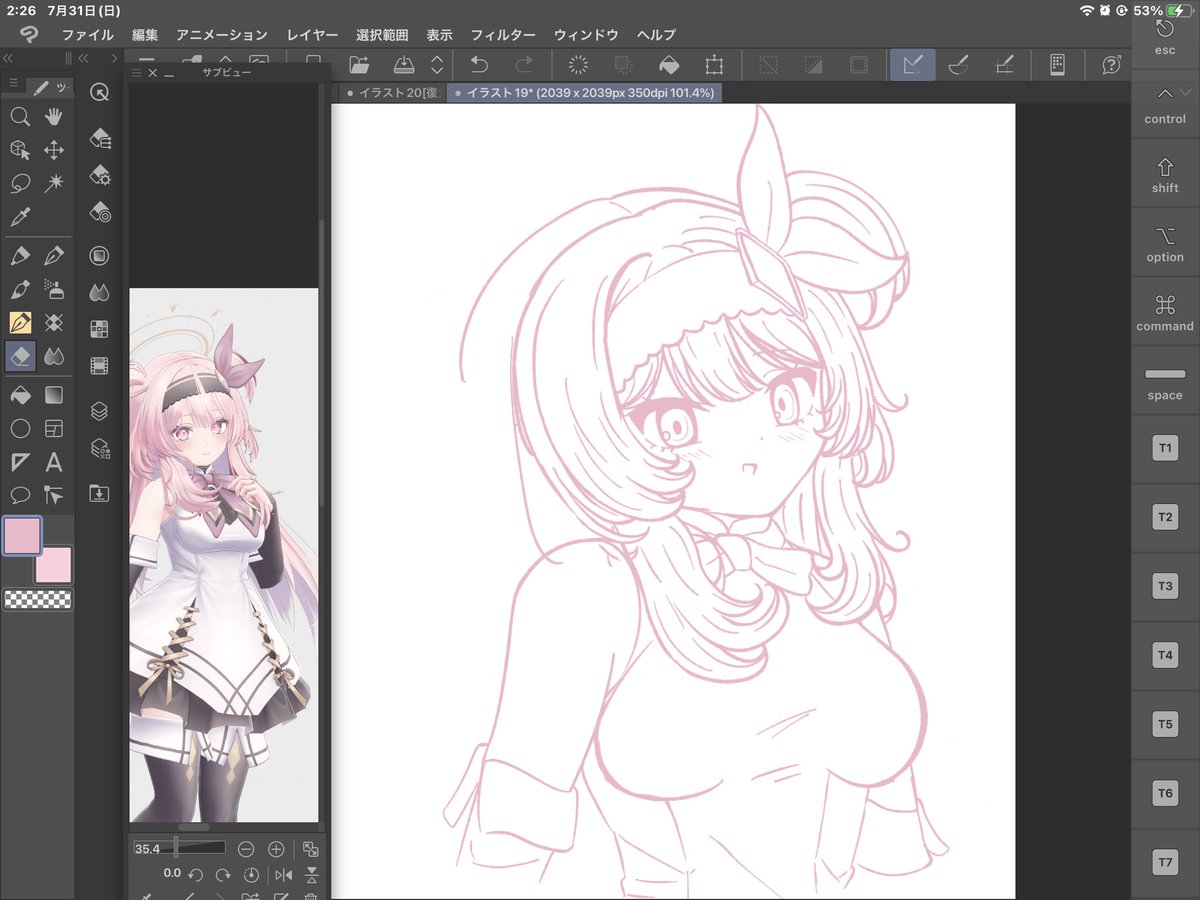Open the Color Wheel palette icon
The image size is (1200, 900).
[x=99, y=255]
